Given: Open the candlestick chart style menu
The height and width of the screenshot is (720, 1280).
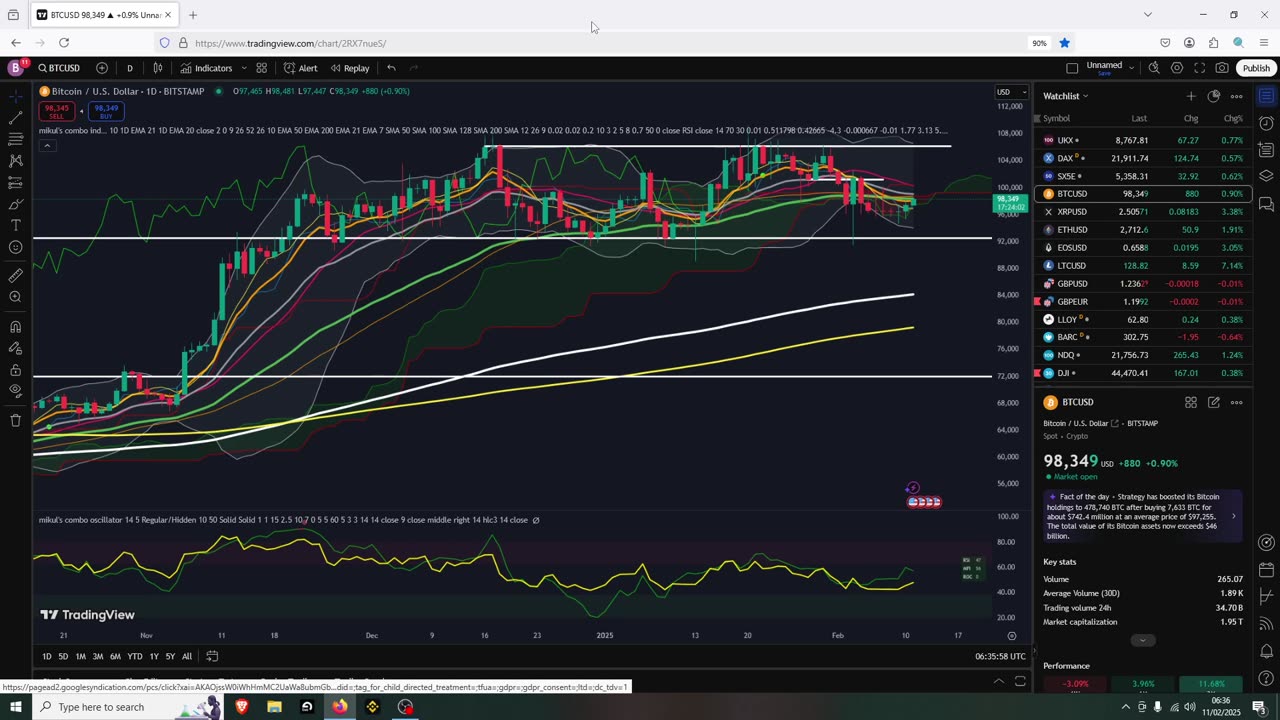Looking at the screenshot, I should (157, 68).
